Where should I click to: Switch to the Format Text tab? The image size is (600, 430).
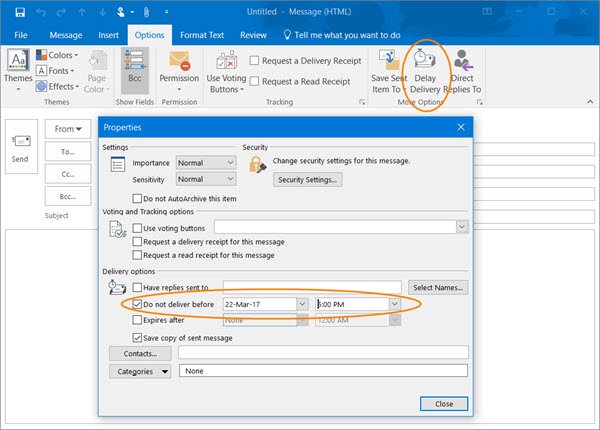200,34
